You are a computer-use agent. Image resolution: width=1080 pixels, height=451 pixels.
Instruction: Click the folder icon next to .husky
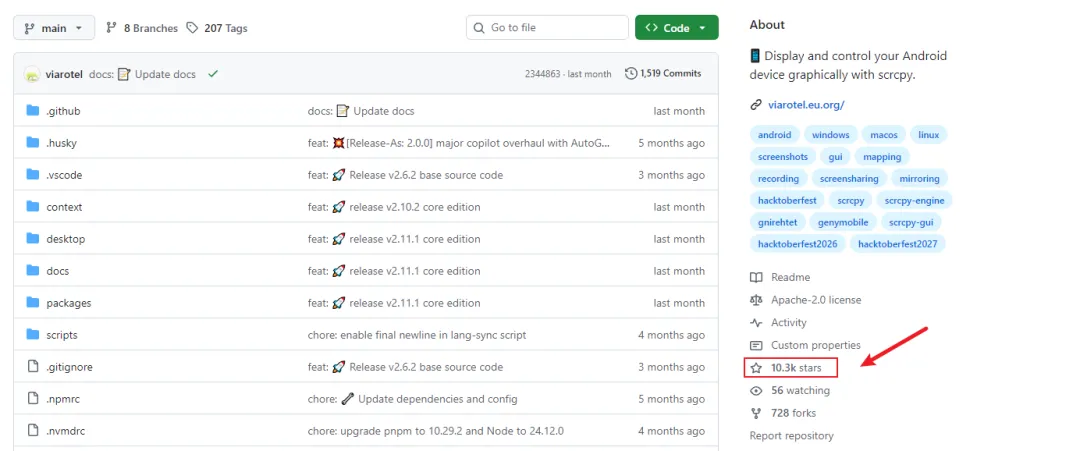click(32, 143)
